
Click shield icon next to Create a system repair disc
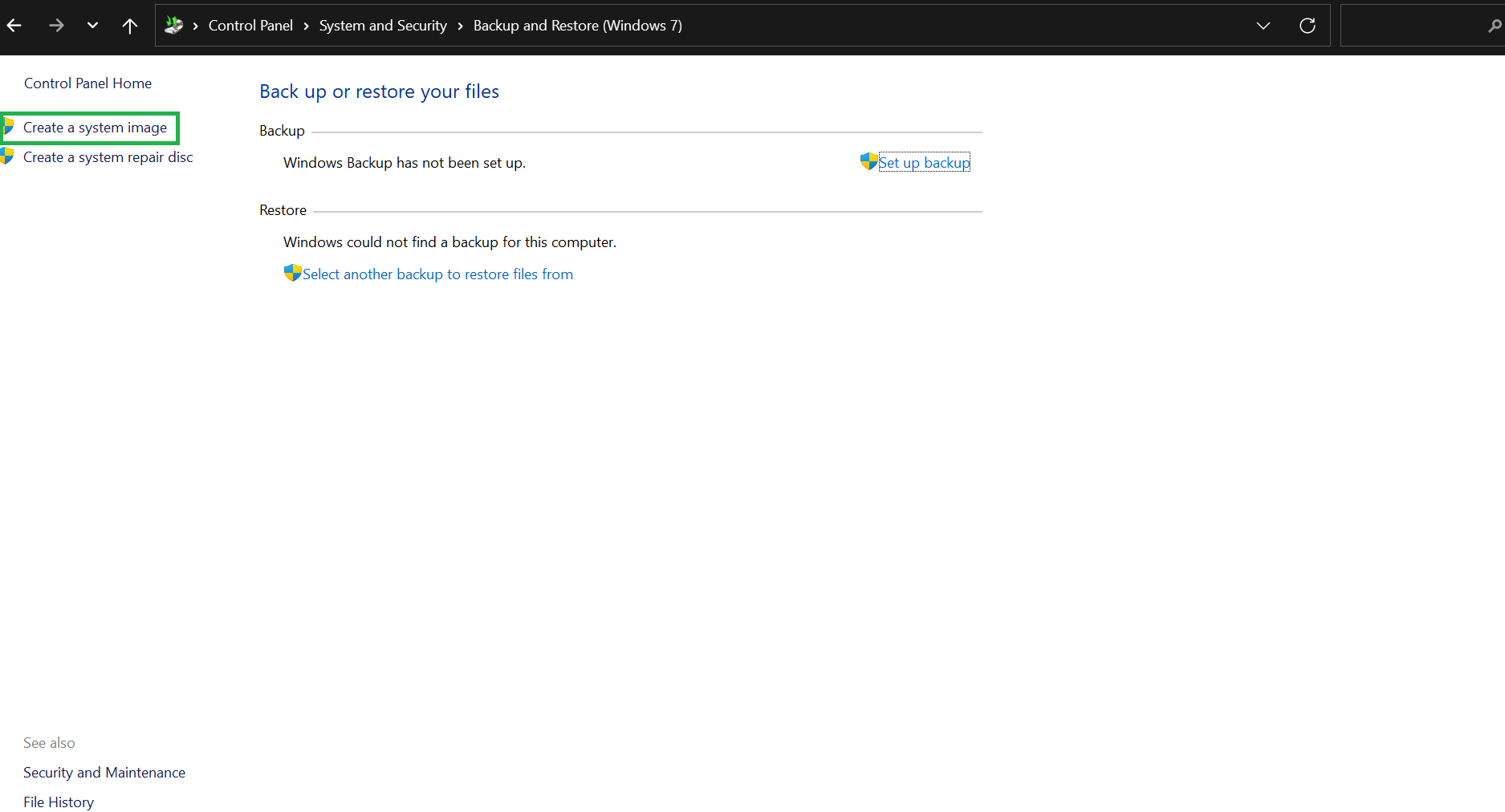click(x=7, y=156)
